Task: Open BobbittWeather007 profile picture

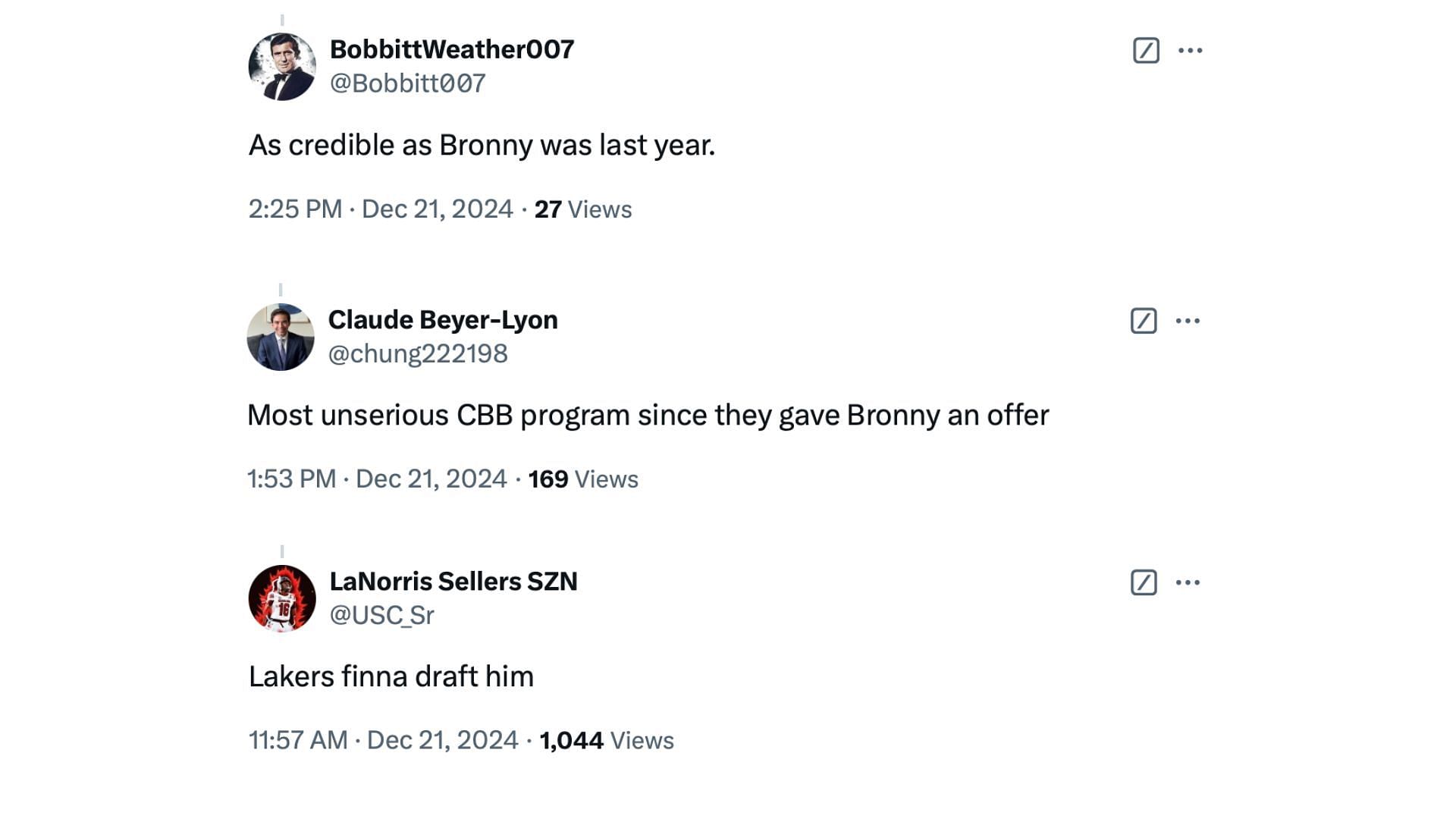Action: [282, 67]
